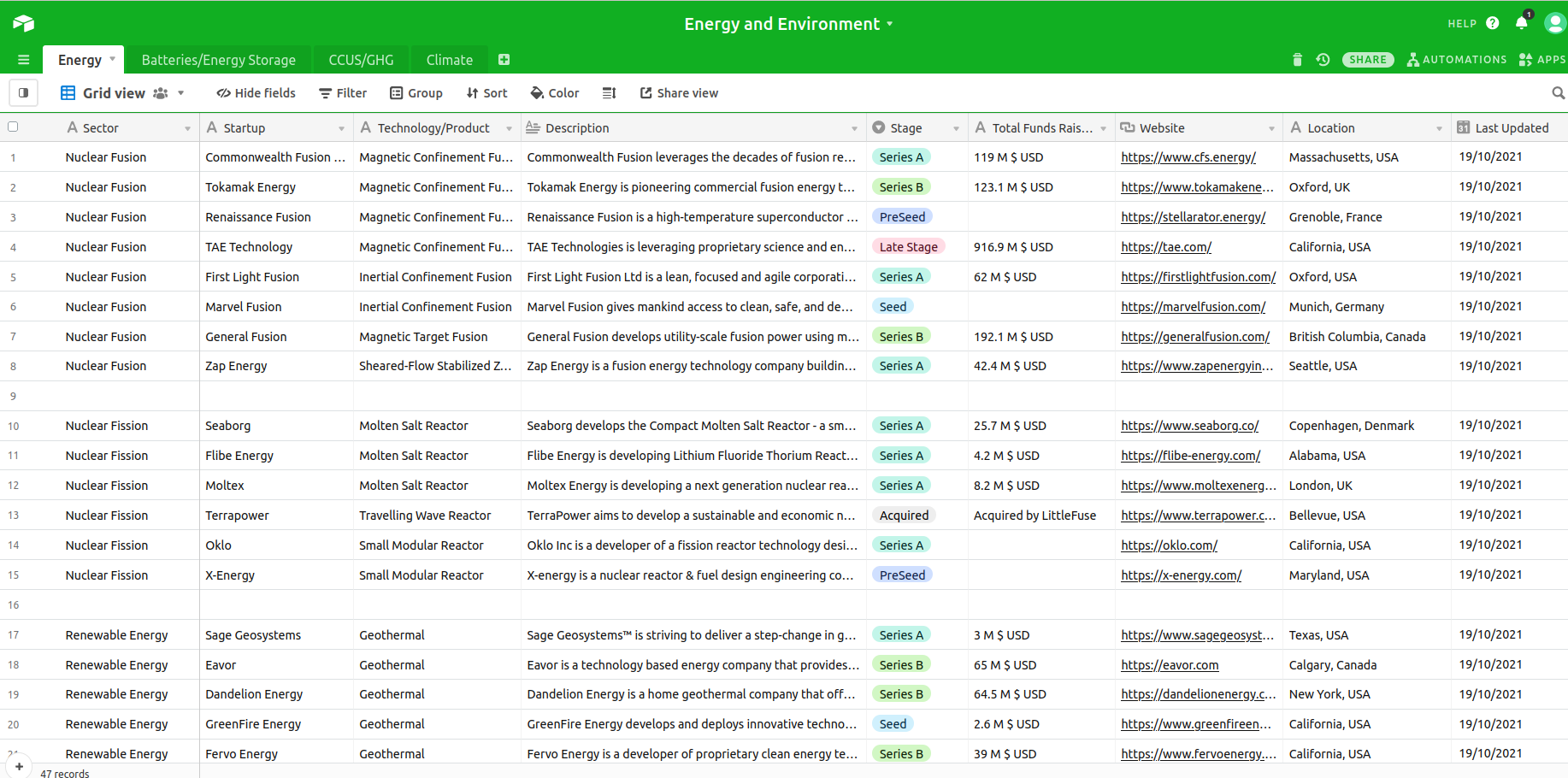The height and width of the screenshot is (778, 1568).
Task: Click the Acquired stage tag for Terrapower
Action: (904, 516)
